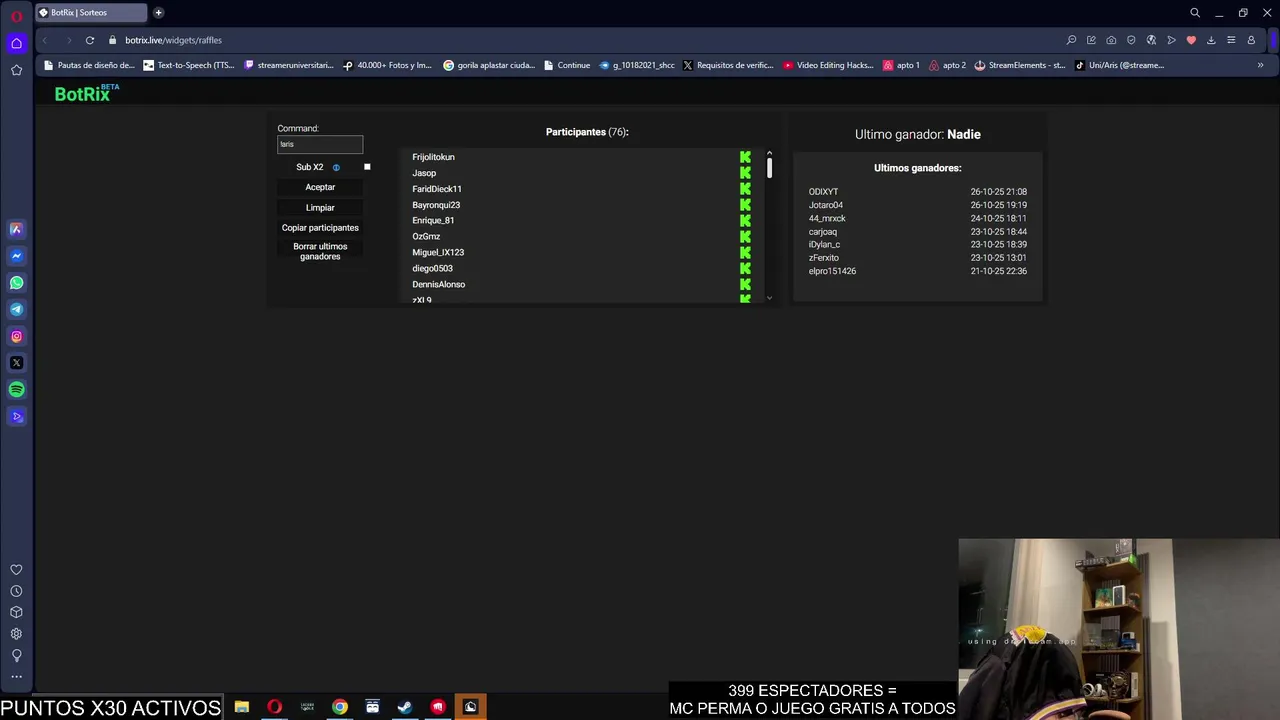Screen dimensions: 1280x720
Task: Select winner ODIXYT in last winners list
Action: tap(823, 191)
